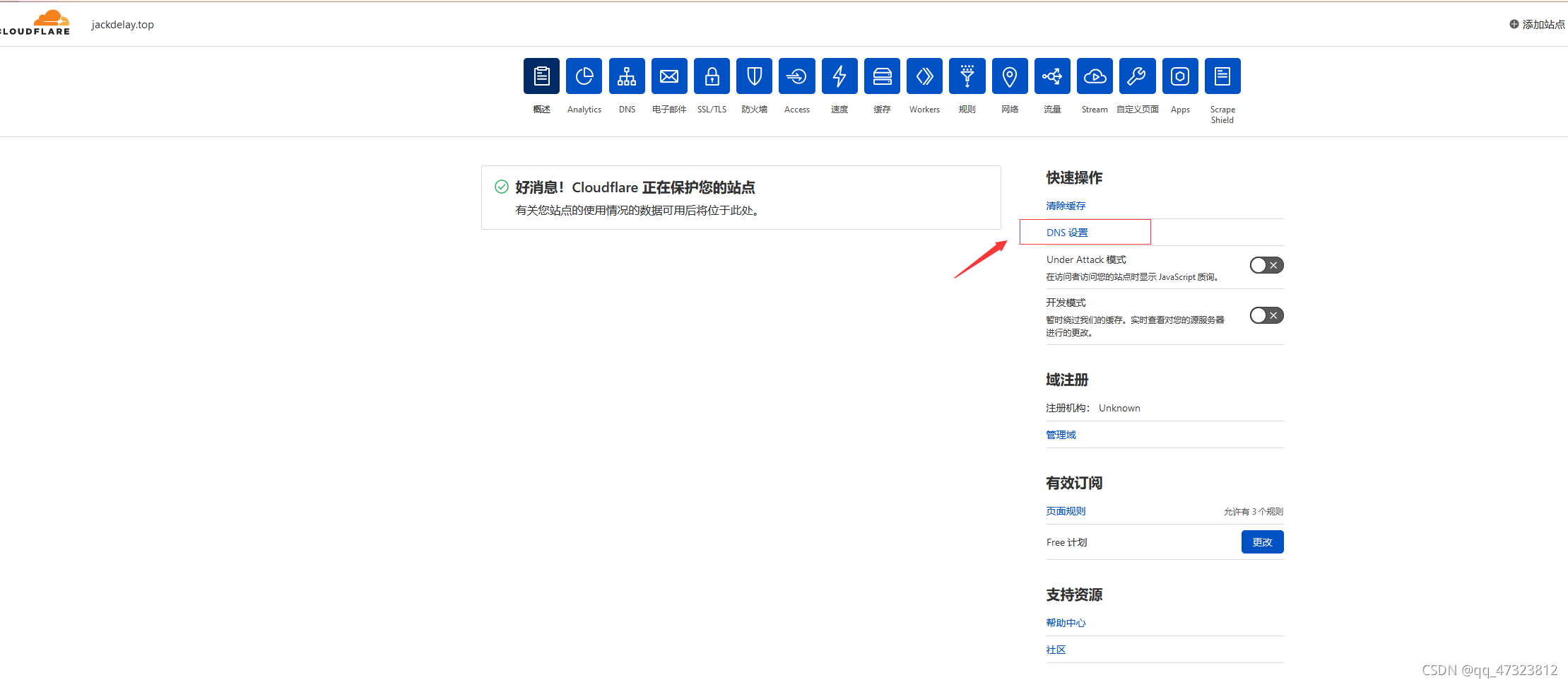Switch to the 概述 tab

pyautogui.click(x=541, y=76)
